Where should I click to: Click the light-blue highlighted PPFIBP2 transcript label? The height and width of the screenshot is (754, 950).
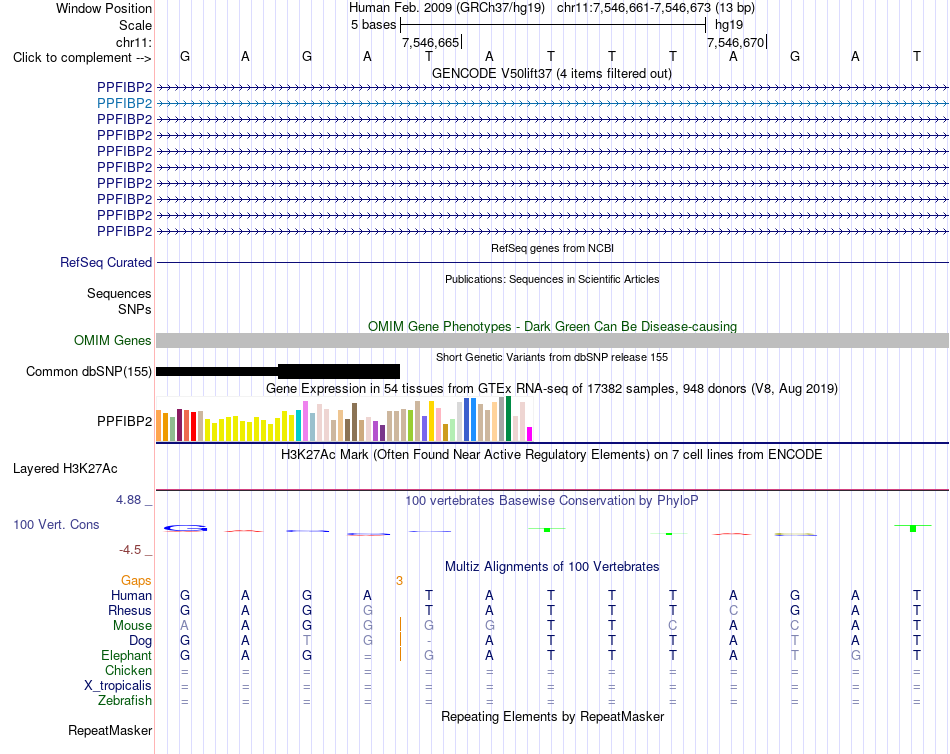(124, 103)
